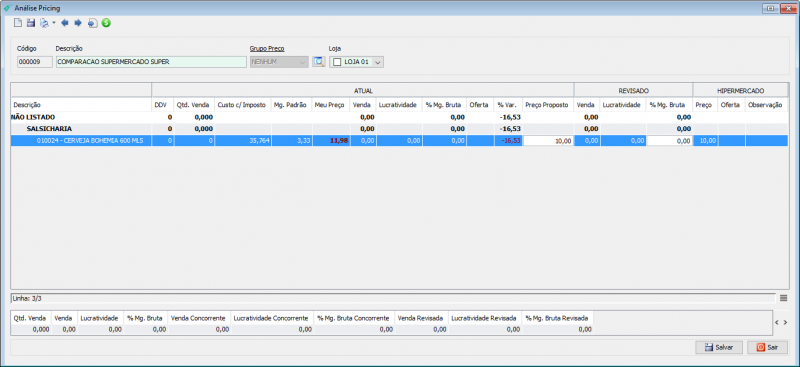This screenshot has width=800, height=367.
Task: Click the Código field 000009
Action: 35,62
